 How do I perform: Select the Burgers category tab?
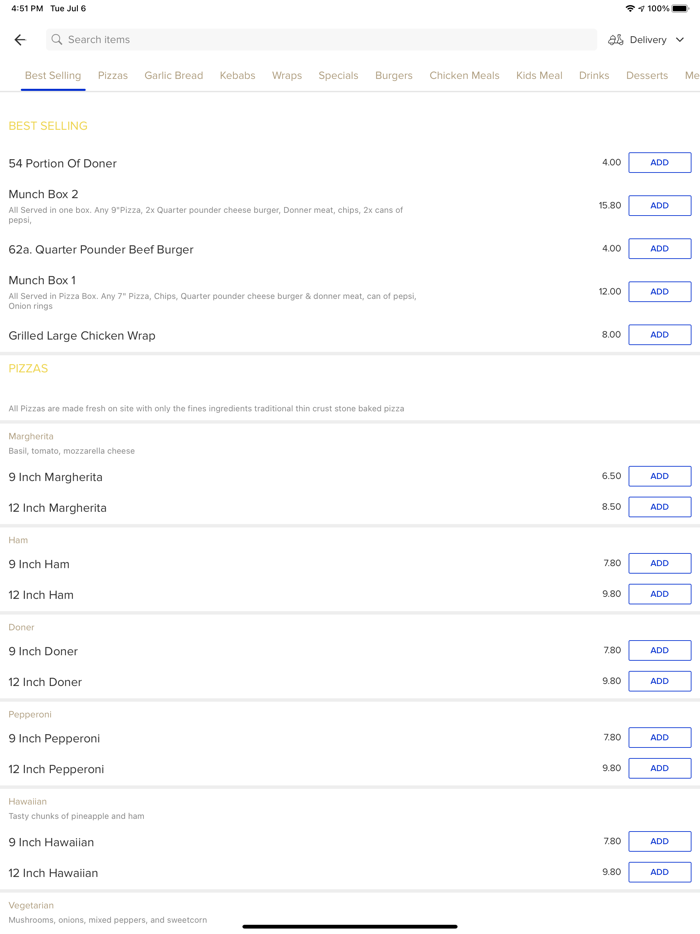393,76
